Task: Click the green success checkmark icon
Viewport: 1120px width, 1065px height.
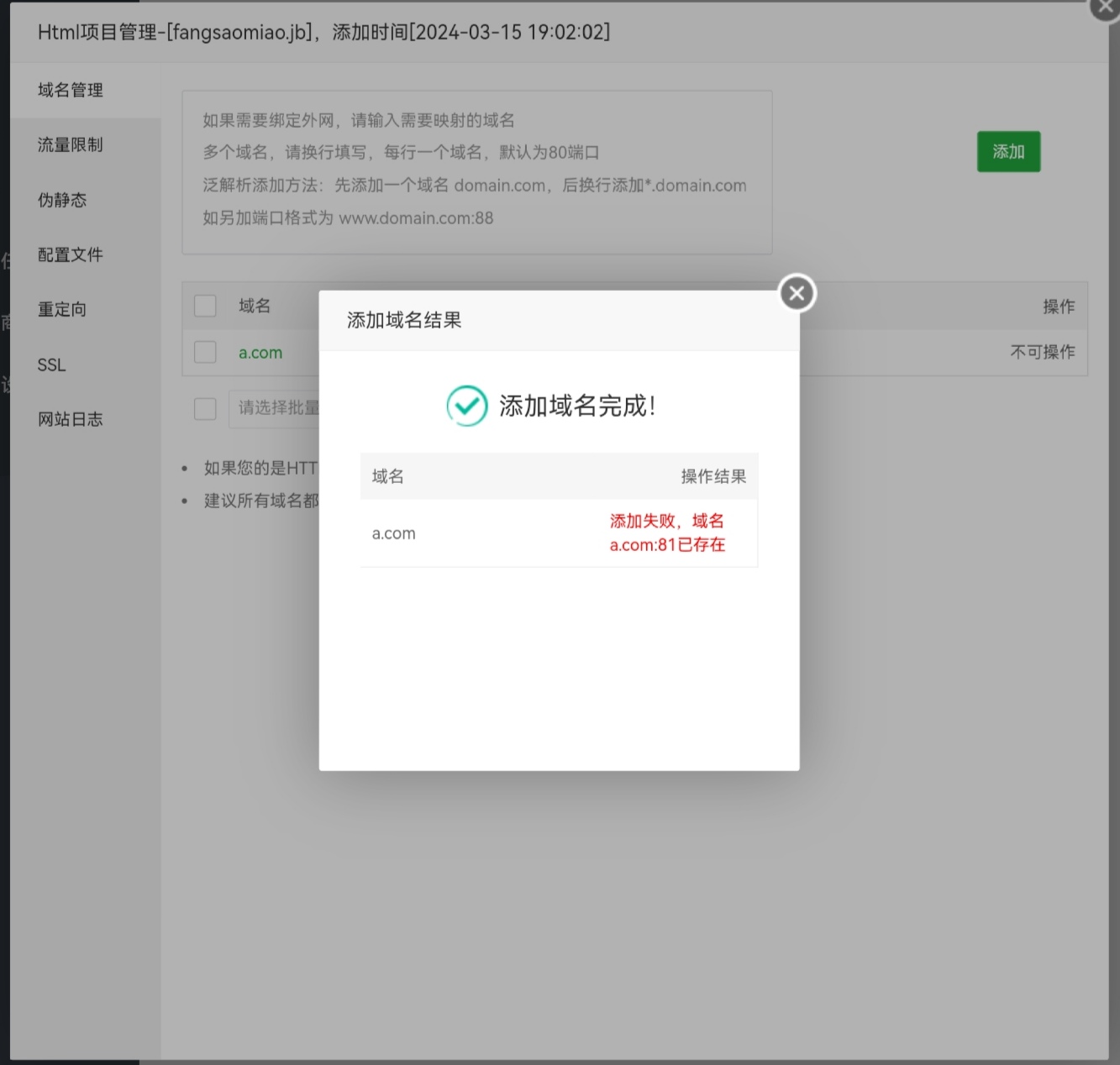Action: (x=466, y=406)
